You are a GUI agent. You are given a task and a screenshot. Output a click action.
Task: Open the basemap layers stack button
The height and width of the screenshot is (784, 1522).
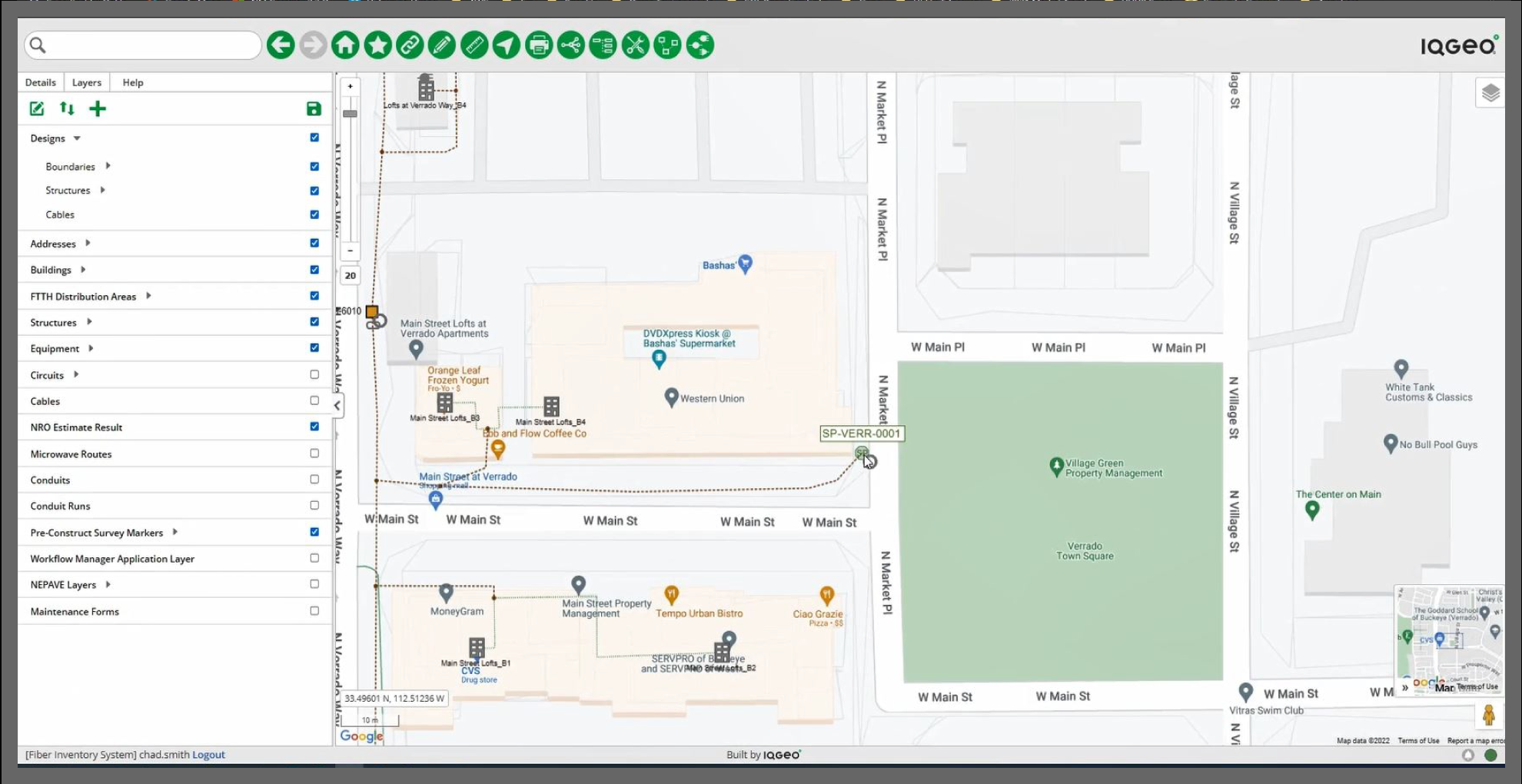click(1490, 93)
